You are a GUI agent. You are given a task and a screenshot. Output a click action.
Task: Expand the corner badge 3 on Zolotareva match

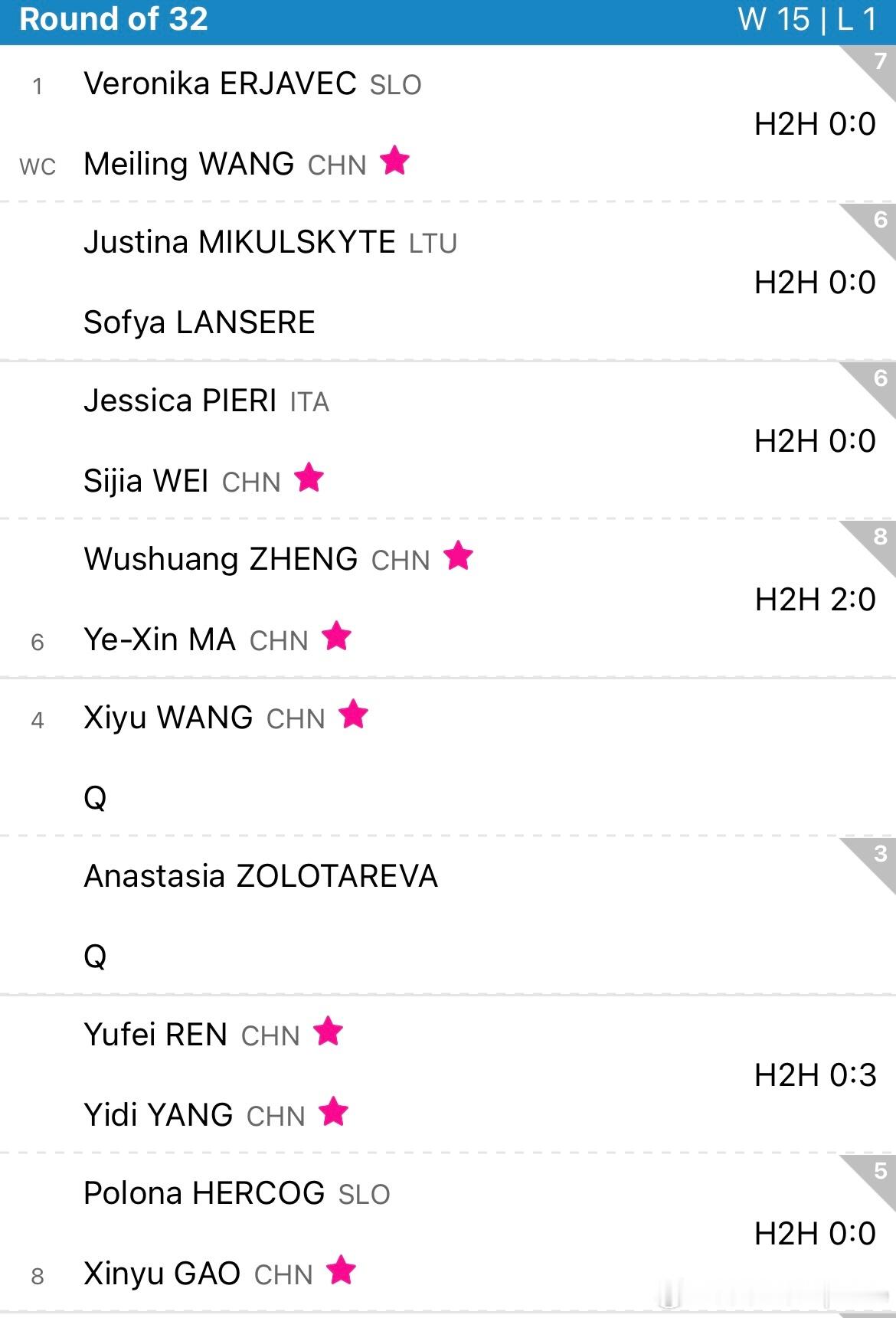[x=876, y=857]
